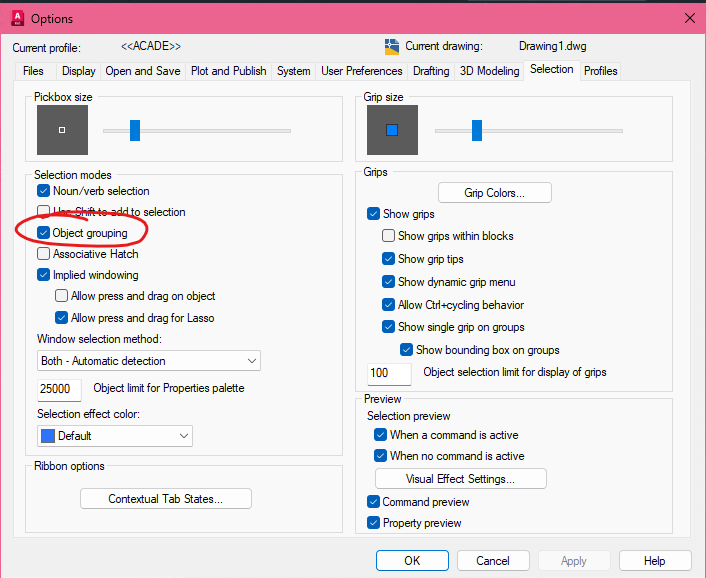Toggle the Property preview checkbox

[x=373, y=523]
